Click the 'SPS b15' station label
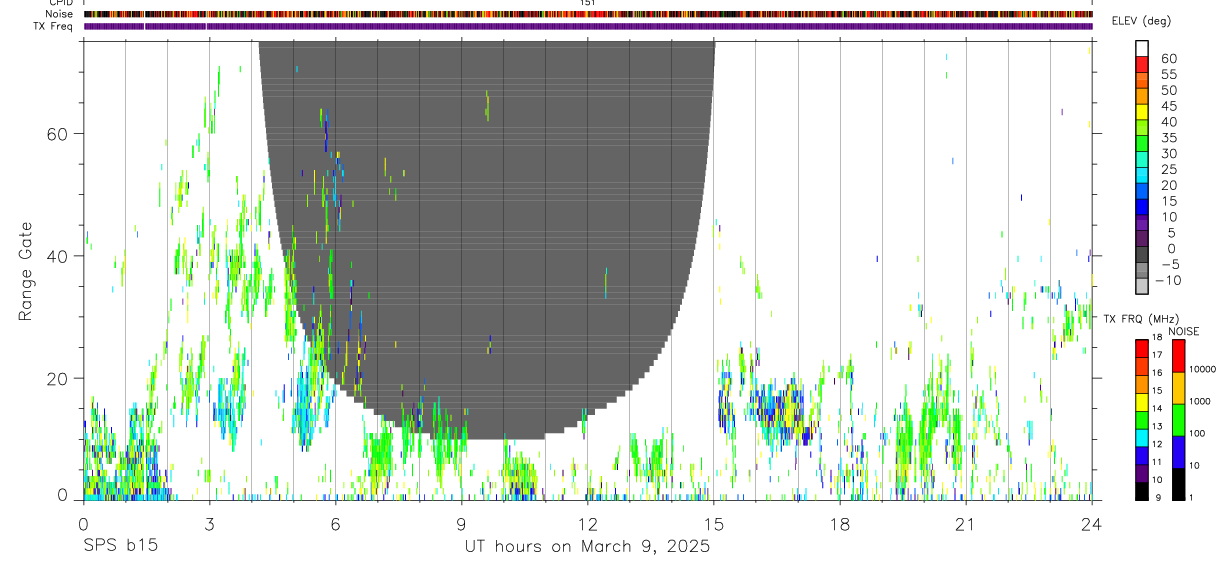The height and width of the screenshot is (567, 1228). point(120,546)
